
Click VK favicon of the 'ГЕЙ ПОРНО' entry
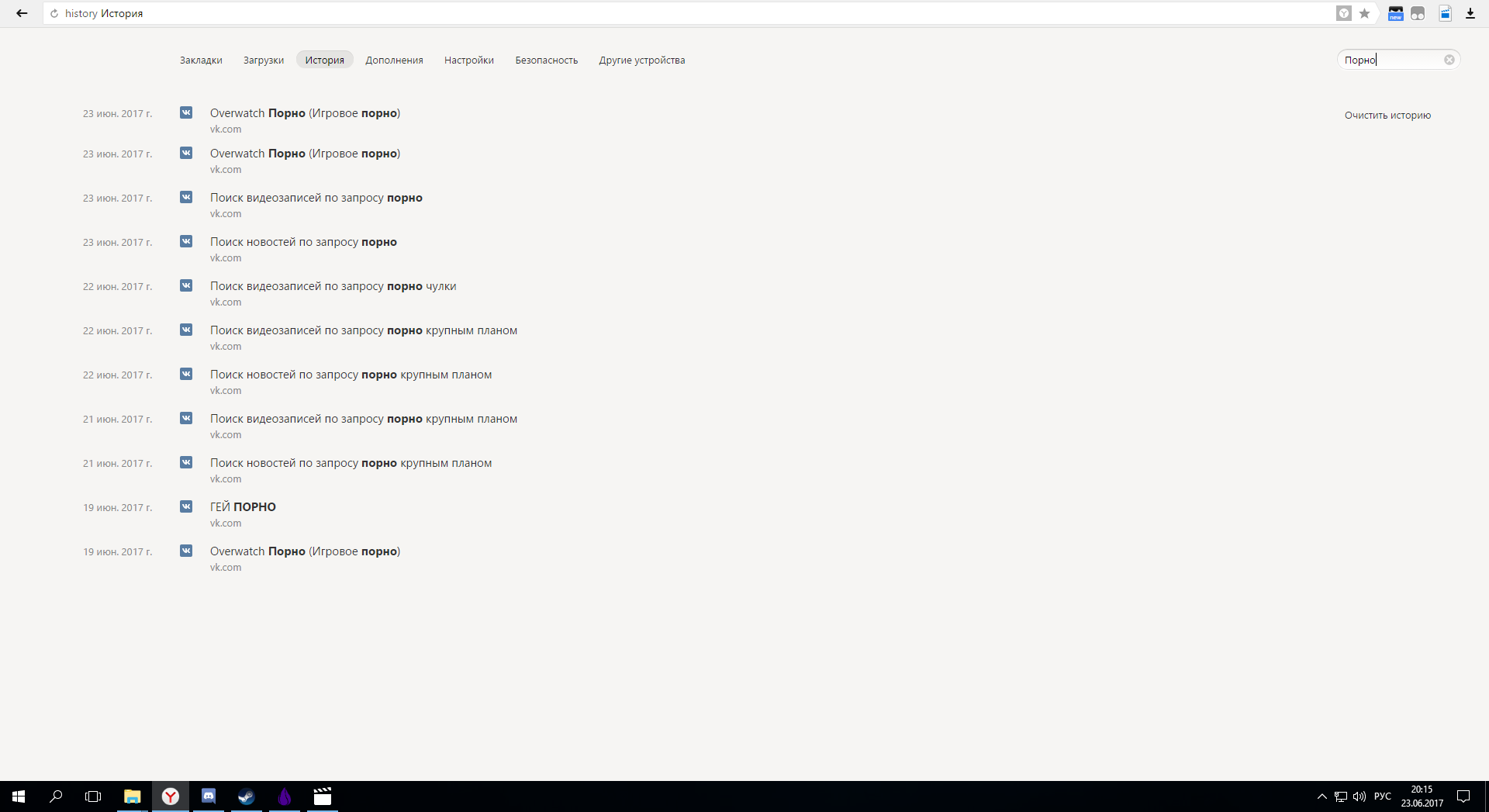click(186, 506)
